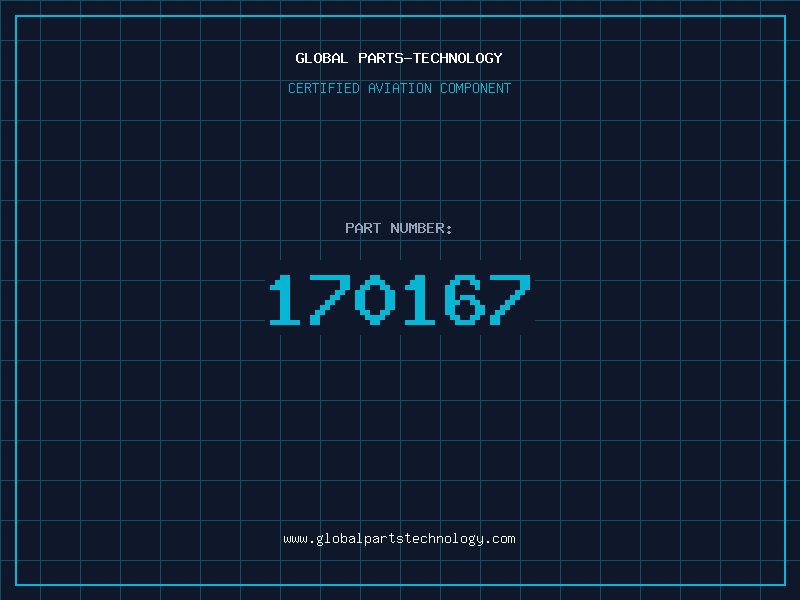Open the www.globalpartstechnology.com link
The image size is (800, 600).
(x=399, y=539)
